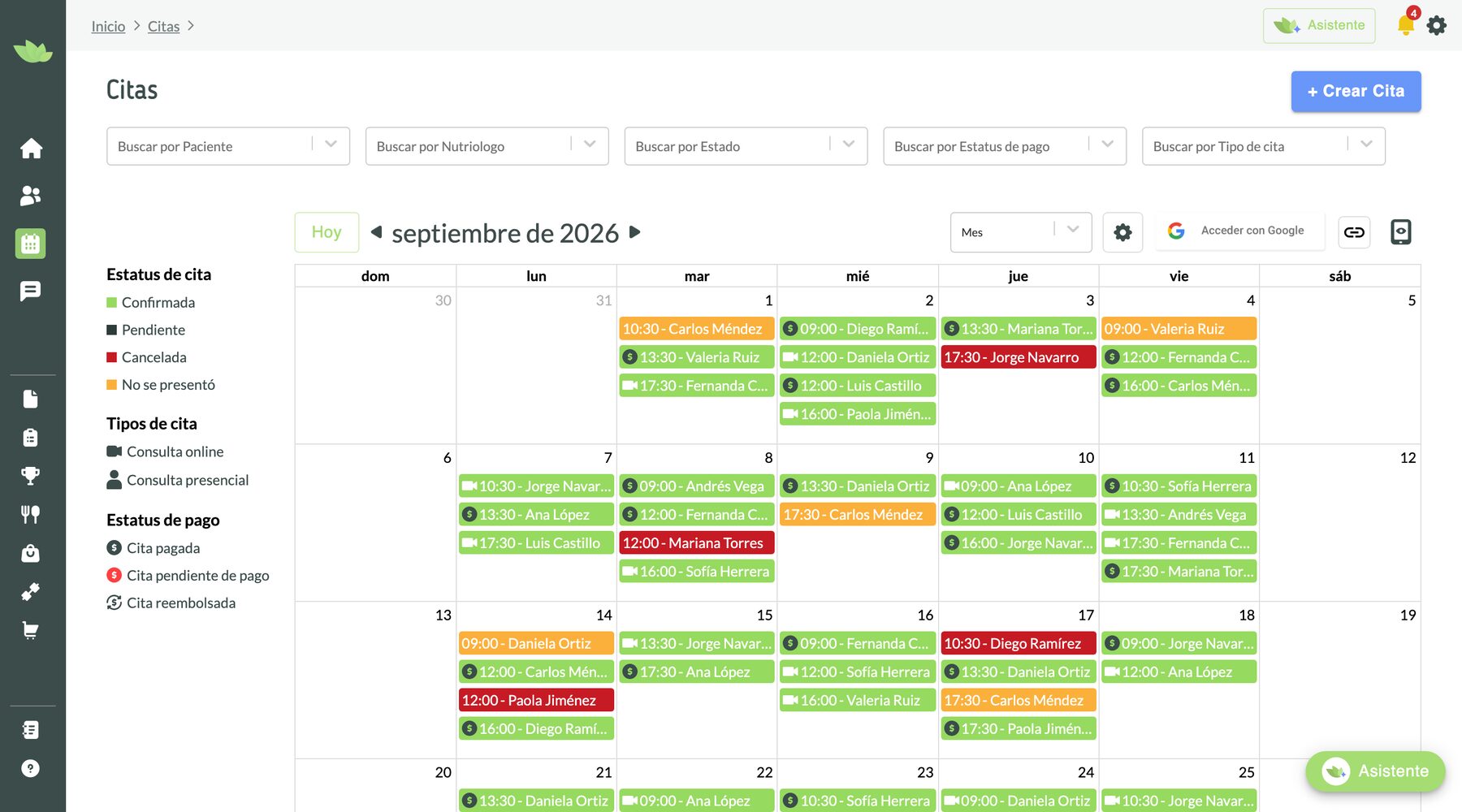Open the trophy sidebar icon
1462x812 pixels.
31,476
